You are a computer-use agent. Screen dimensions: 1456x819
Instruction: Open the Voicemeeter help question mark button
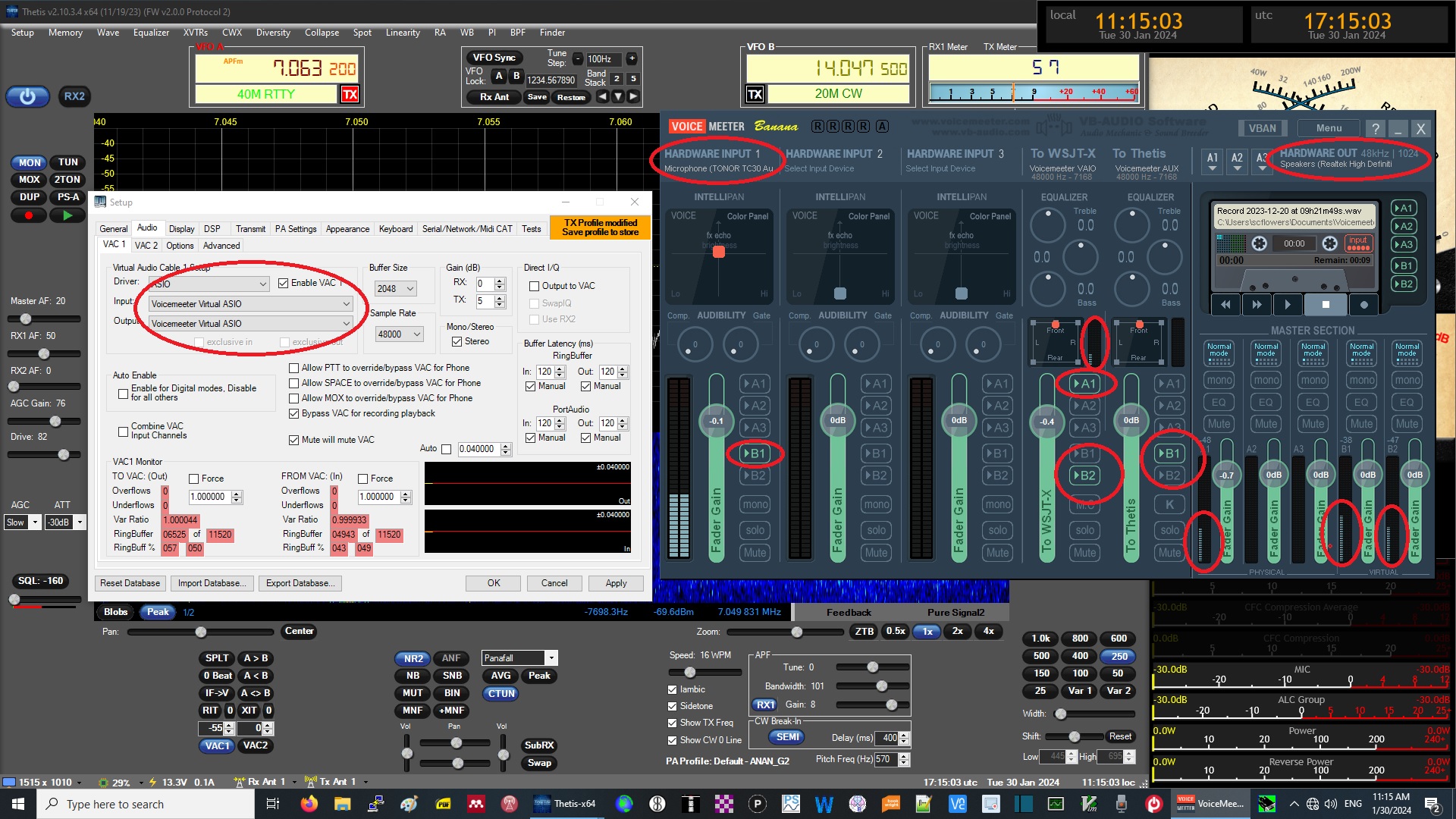1376,128
